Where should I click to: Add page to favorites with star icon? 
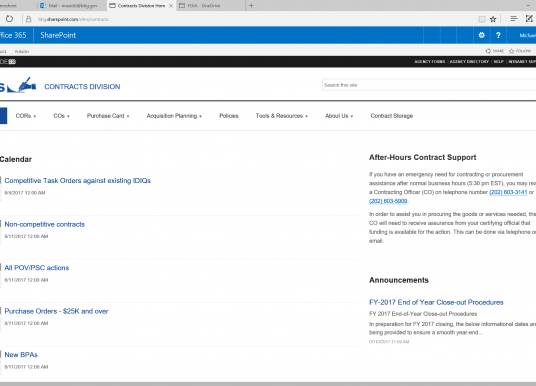pos(493,19)
